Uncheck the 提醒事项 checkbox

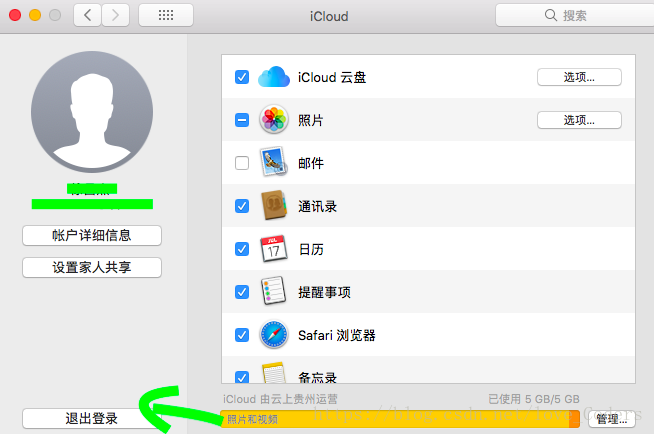(x=242, y=292)
